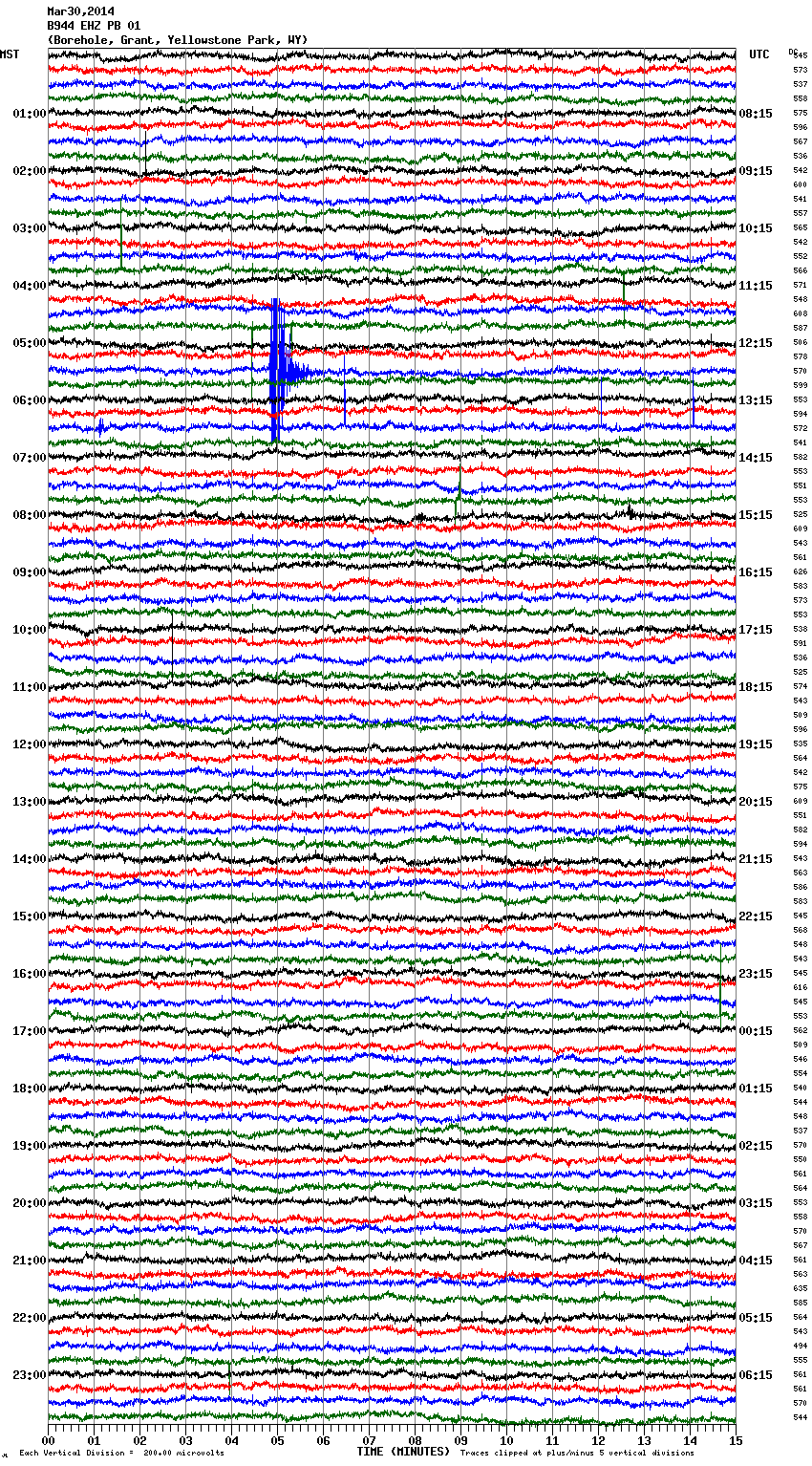
Task: Click minute tick label 00 on time axis
Action: pos(48,1441)
